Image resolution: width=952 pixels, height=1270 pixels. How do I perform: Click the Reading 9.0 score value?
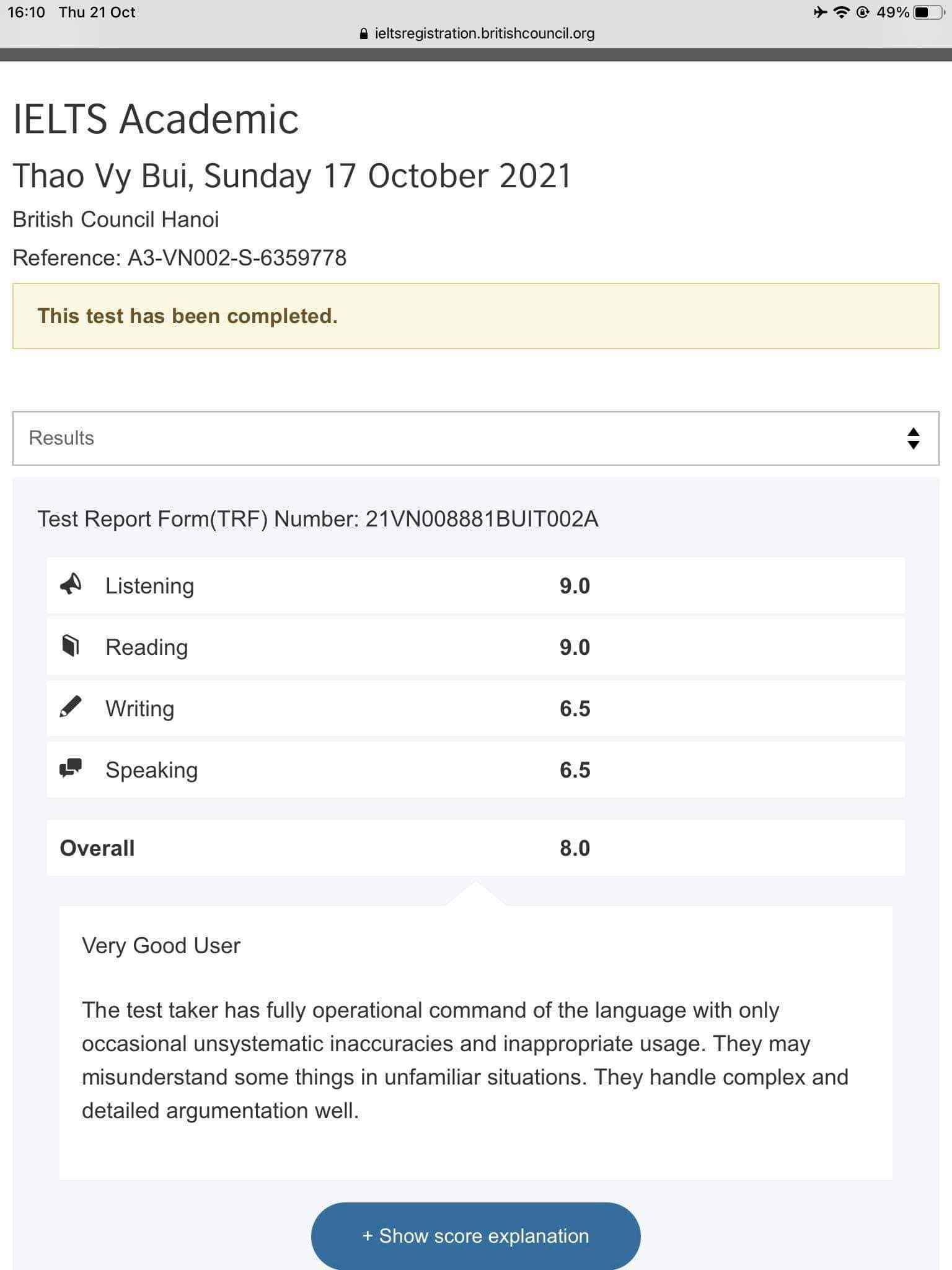coord(575,647)
